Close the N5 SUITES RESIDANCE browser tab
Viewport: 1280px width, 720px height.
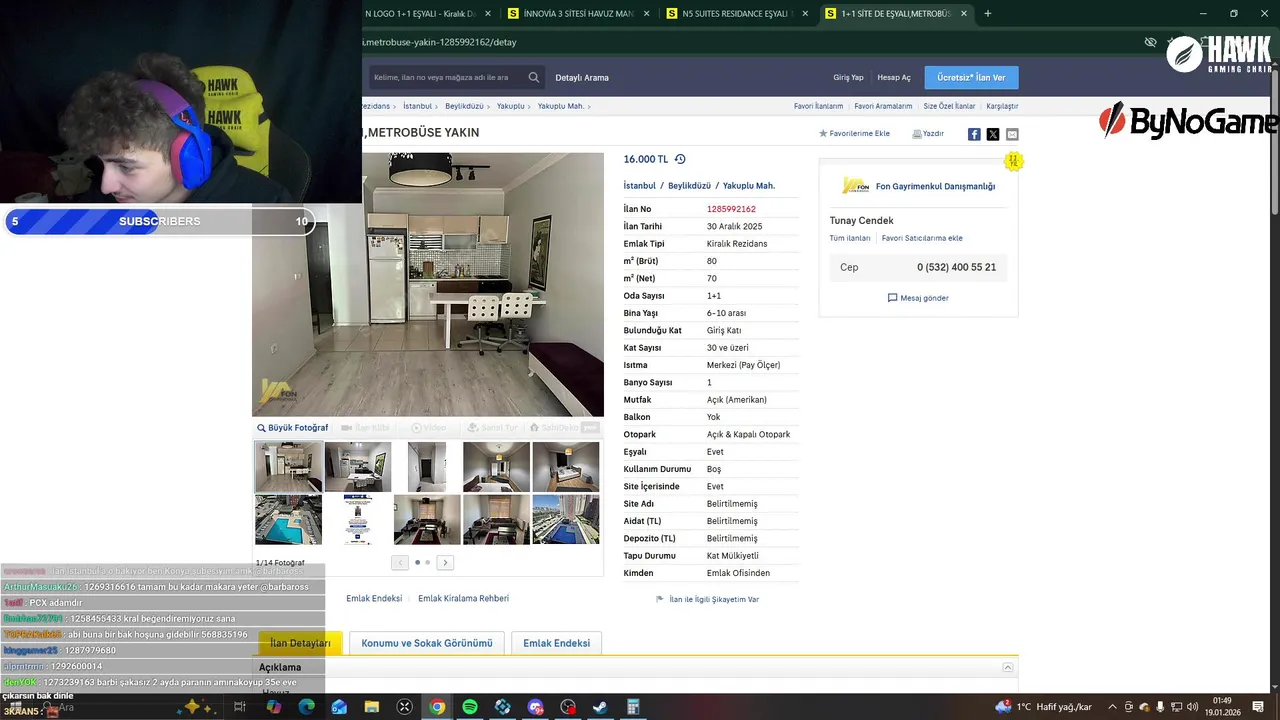(805, 14)
